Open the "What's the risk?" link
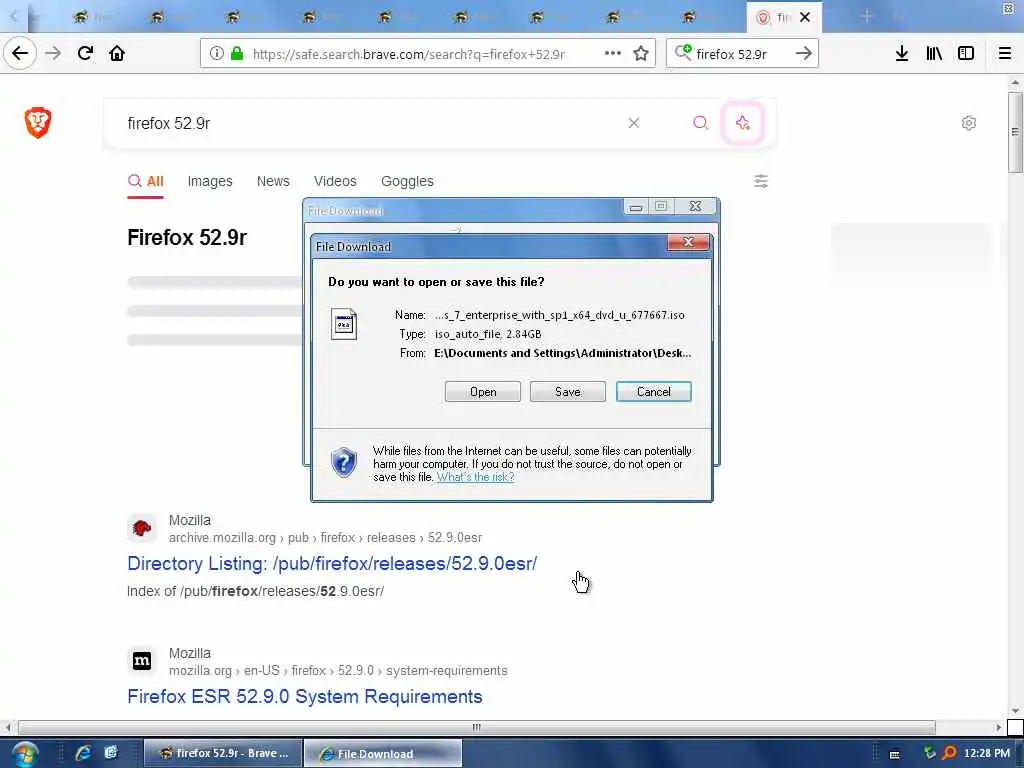Screen dimensions: 1024x768 pos(475,477)
